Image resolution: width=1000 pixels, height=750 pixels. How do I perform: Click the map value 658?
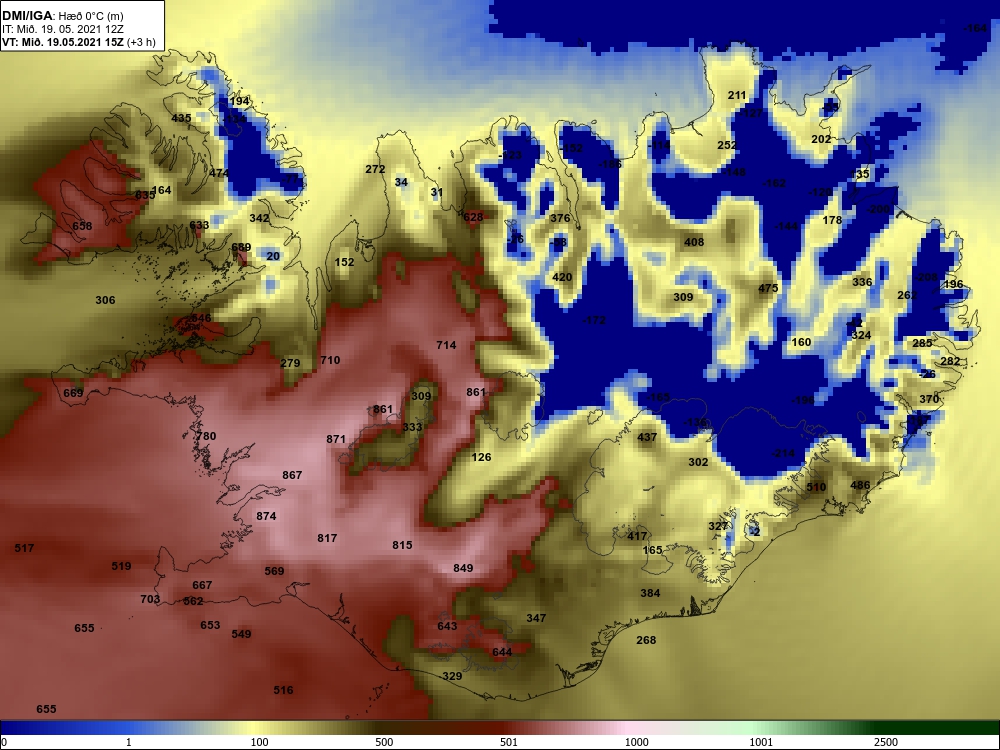(82, 226)
